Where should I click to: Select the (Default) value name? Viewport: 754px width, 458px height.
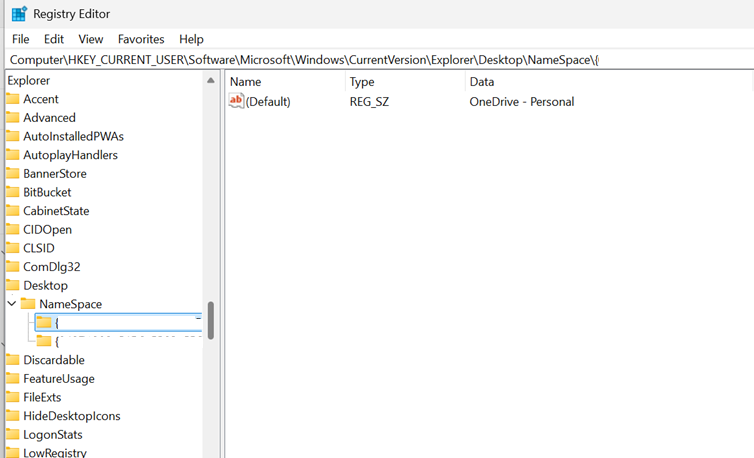pyautogui.click(x=268, y=102)
